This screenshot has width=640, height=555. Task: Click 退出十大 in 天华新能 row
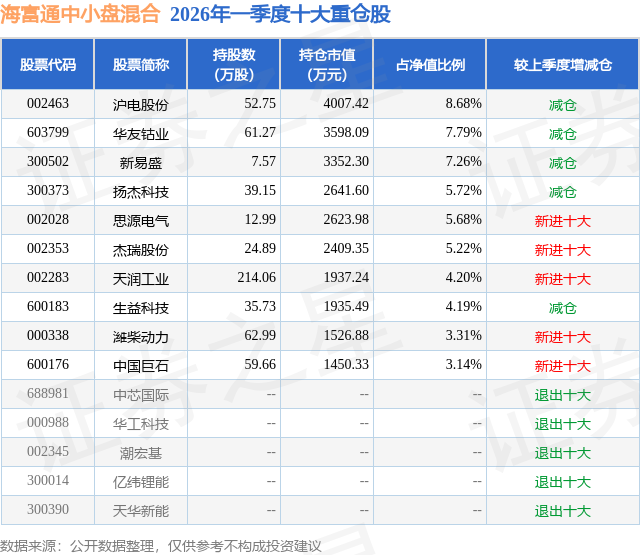(x=563, y=511)
